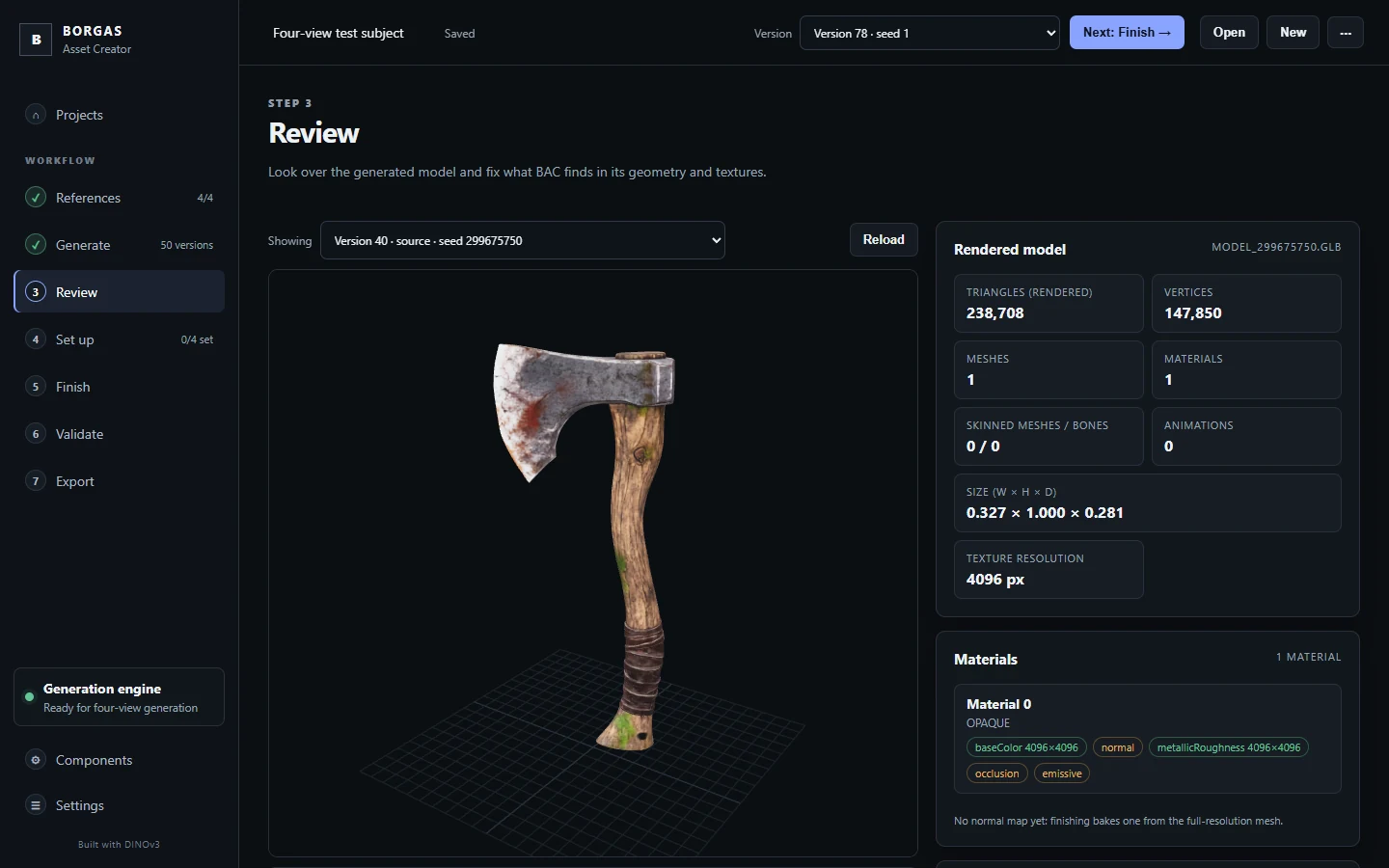Open the more options ellipsis button
Image resolution: width=1389 pixels, height=868 pixels.
tap(1346, 33)
